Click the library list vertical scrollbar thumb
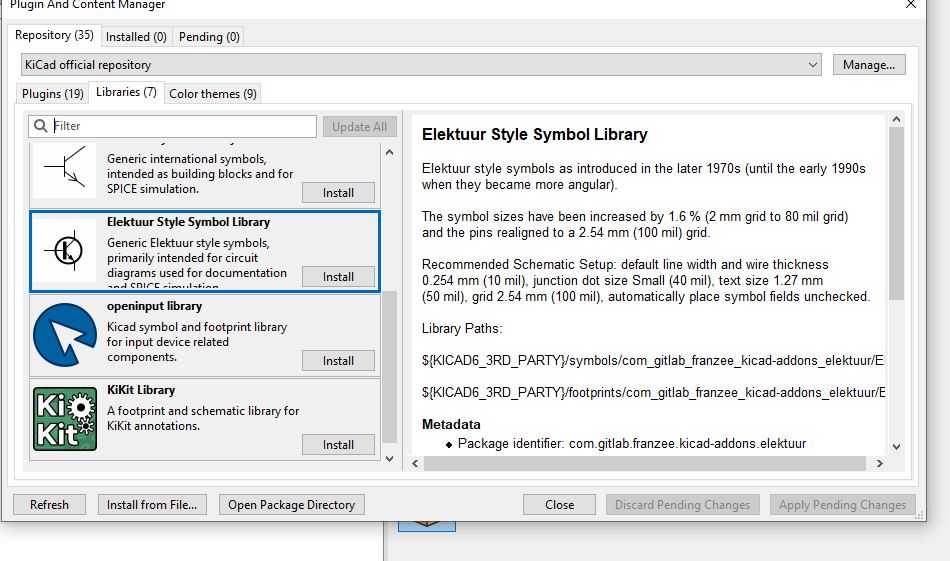Viewport: 950px width, 561px height. 390,368
